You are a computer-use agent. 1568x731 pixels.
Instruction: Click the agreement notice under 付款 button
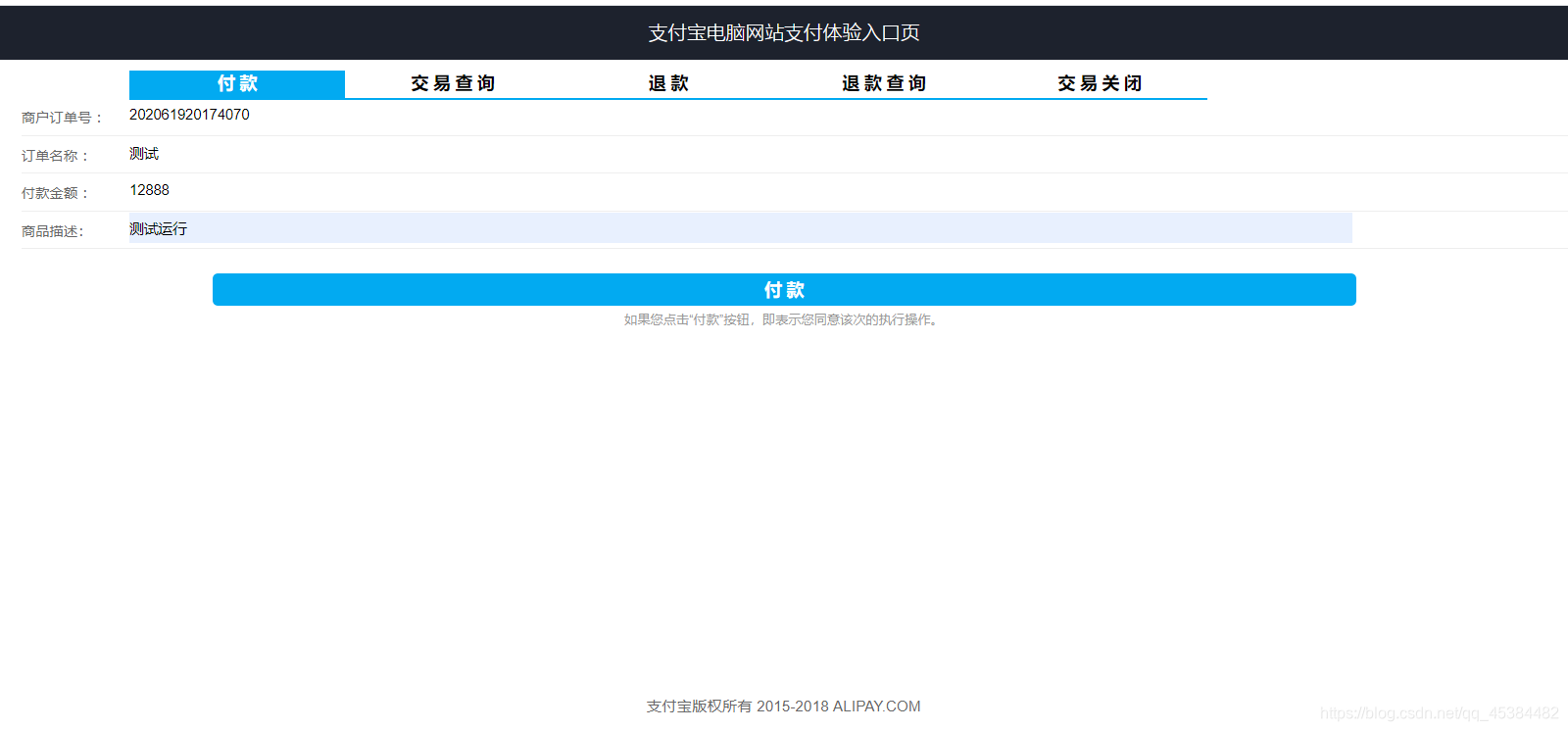point(784,319)
